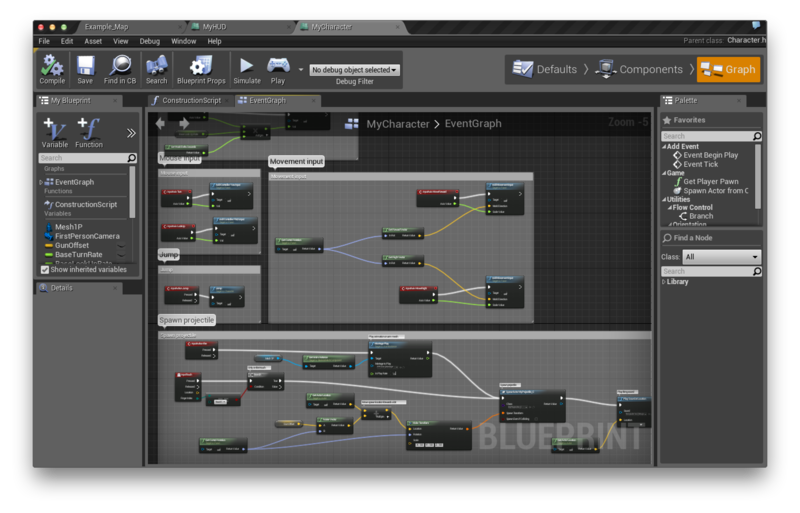Collapse the Game category in Palette
The width and height of the screenshot is (800, 513).
(x=664, y=174)
